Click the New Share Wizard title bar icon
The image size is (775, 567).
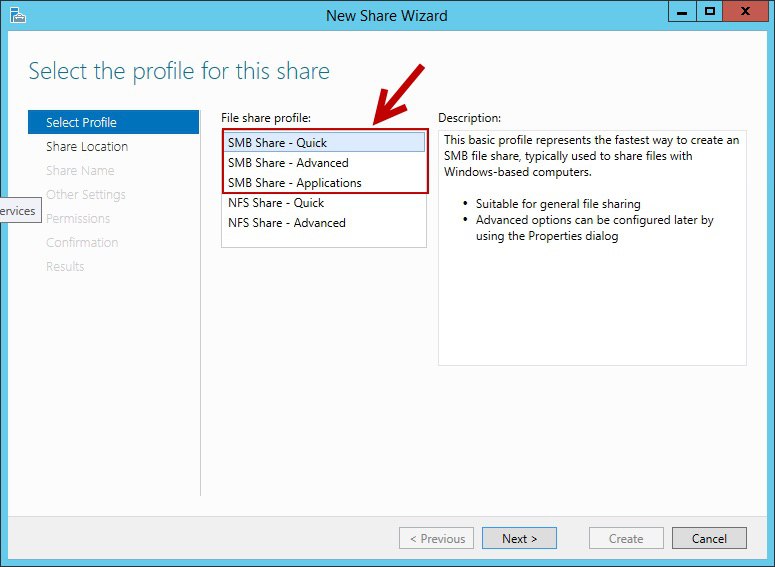tap(18, 15)
